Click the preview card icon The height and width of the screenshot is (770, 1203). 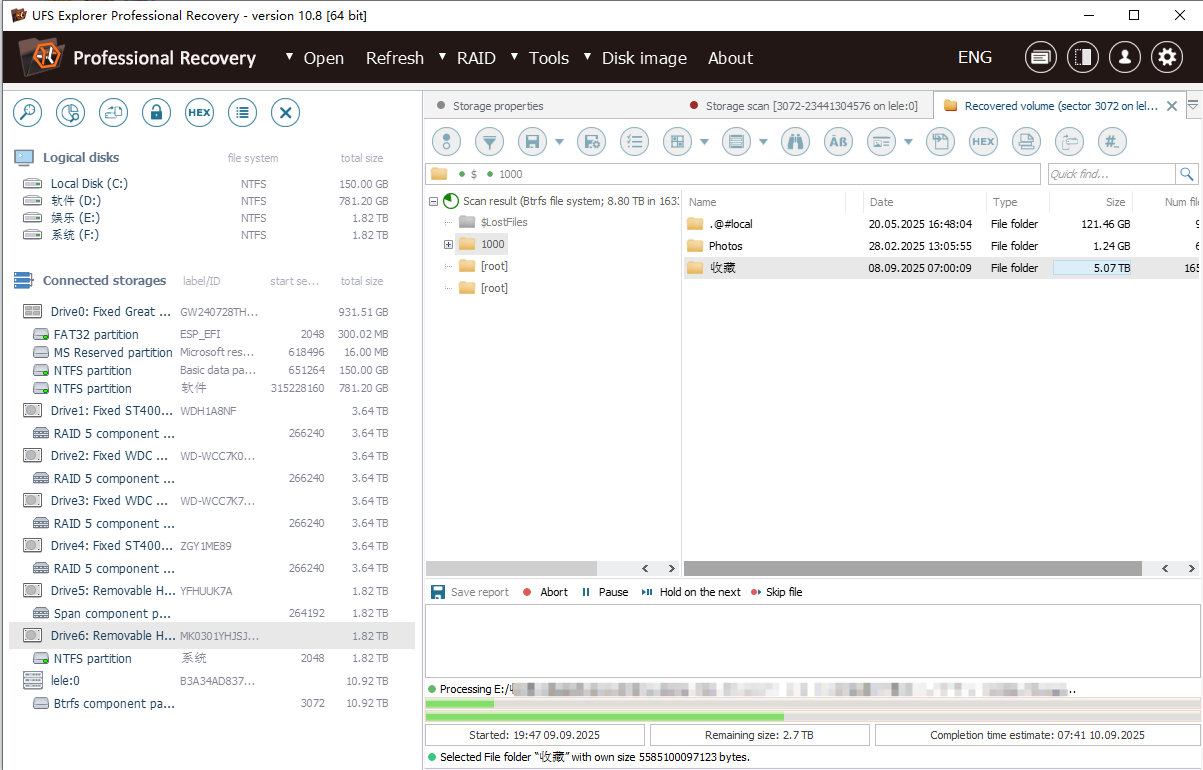(x=881, y=142)
